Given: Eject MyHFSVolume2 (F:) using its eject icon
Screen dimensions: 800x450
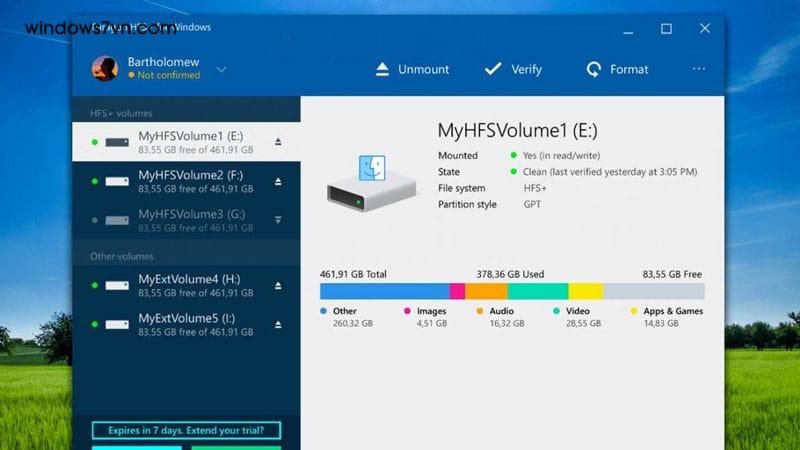Looking at the screenshot, I should [278, 182].
